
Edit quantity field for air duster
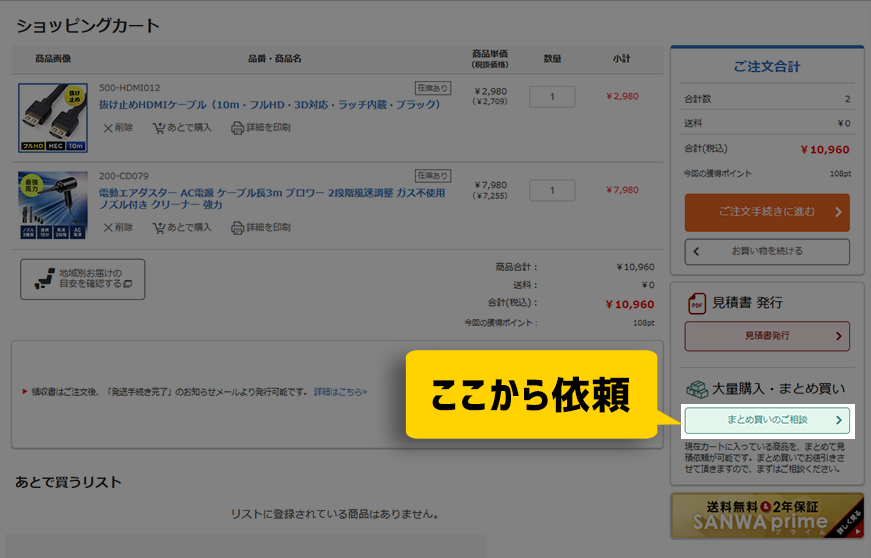click(x=552, y=190)
